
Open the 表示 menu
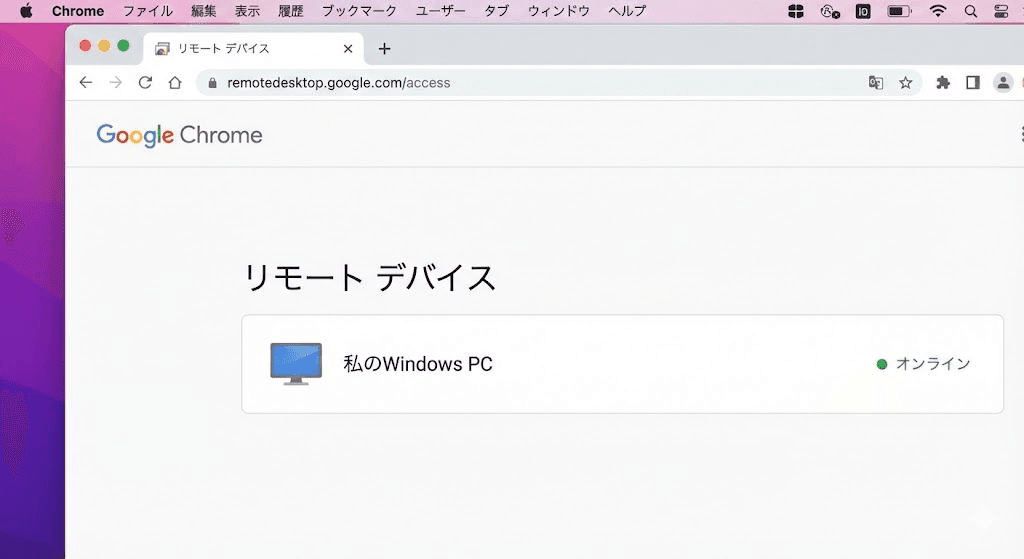click(x=247, y=11)
